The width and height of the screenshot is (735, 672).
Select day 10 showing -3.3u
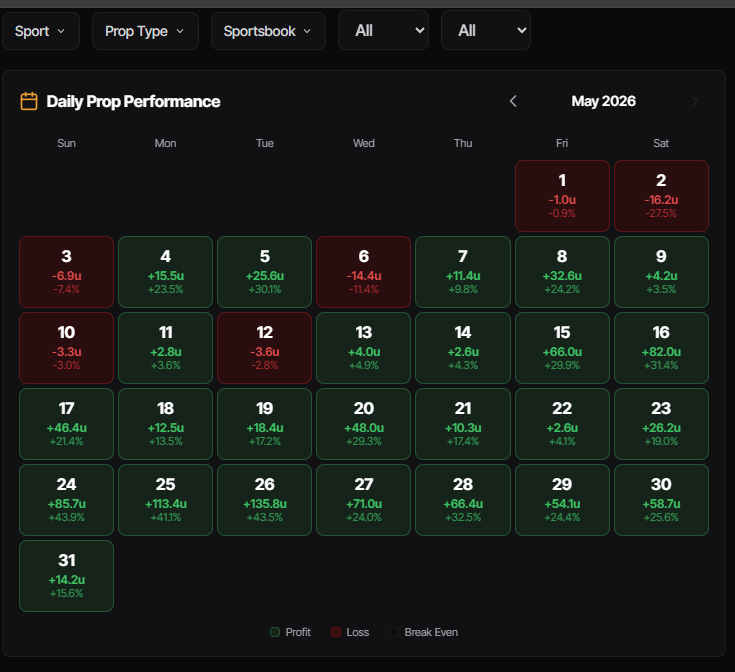pyautogui.click(x=67, y=348)
